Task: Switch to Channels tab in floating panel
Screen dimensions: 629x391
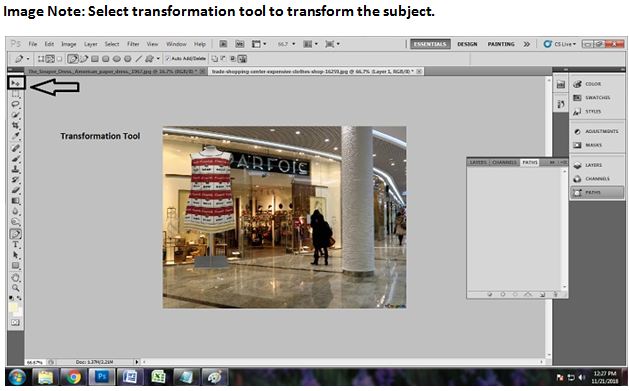Action: click(x=504, y=162)
